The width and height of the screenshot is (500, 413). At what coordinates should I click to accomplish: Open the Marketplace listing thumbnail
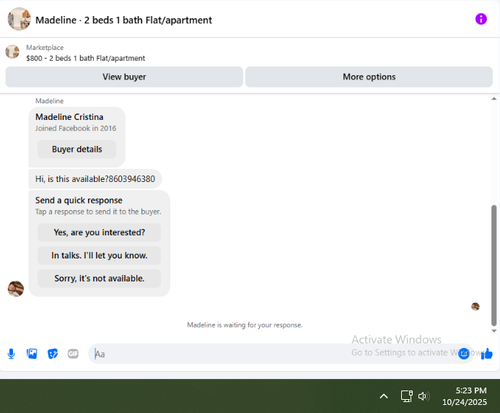(12, 52)
